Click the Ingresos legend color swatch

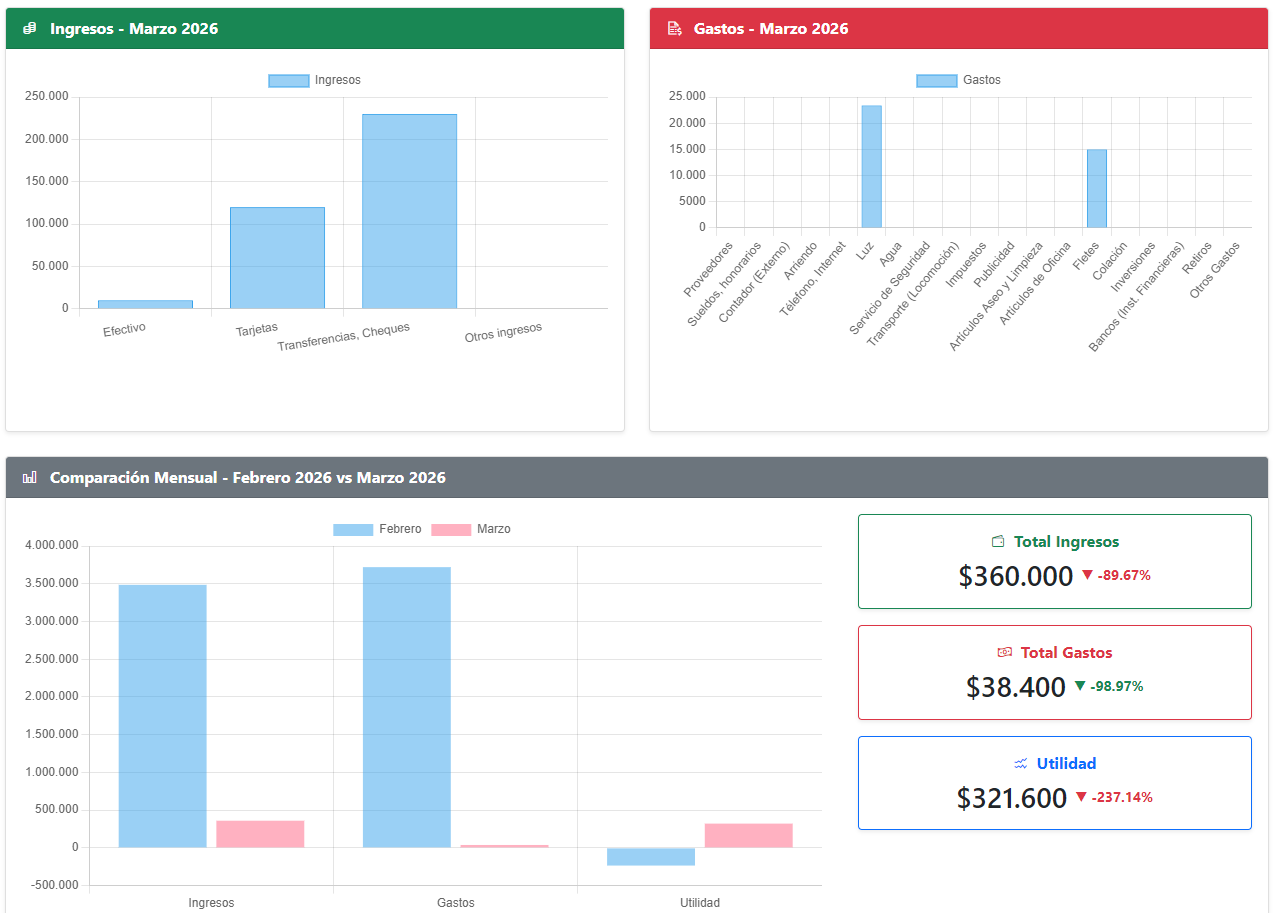[x=289, y=81]
